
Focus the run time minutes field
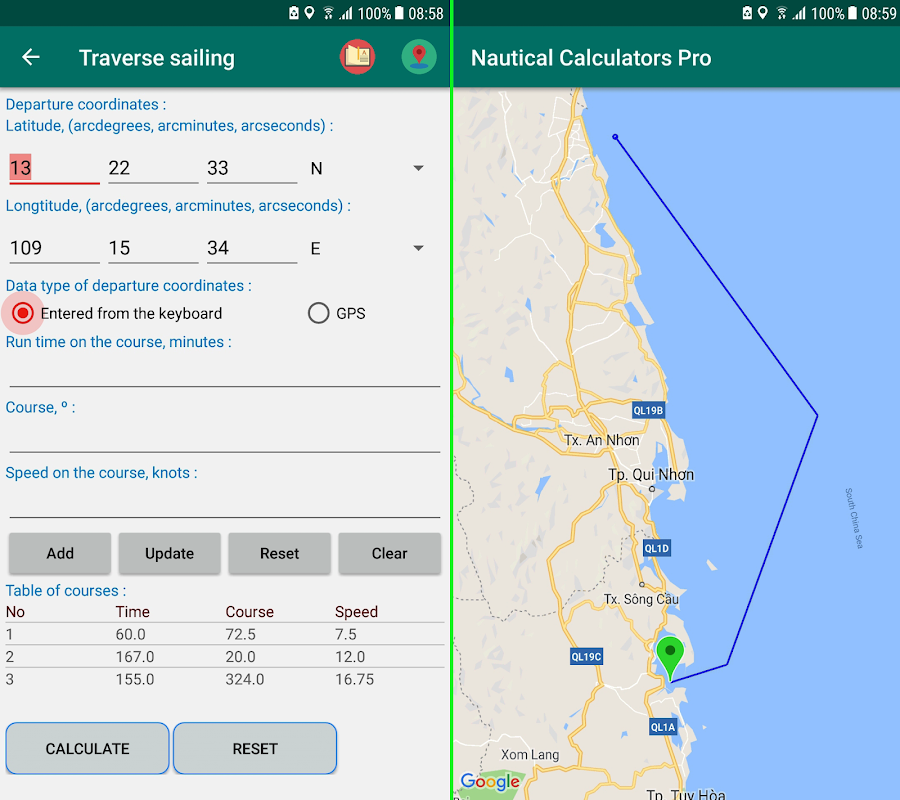224,372
